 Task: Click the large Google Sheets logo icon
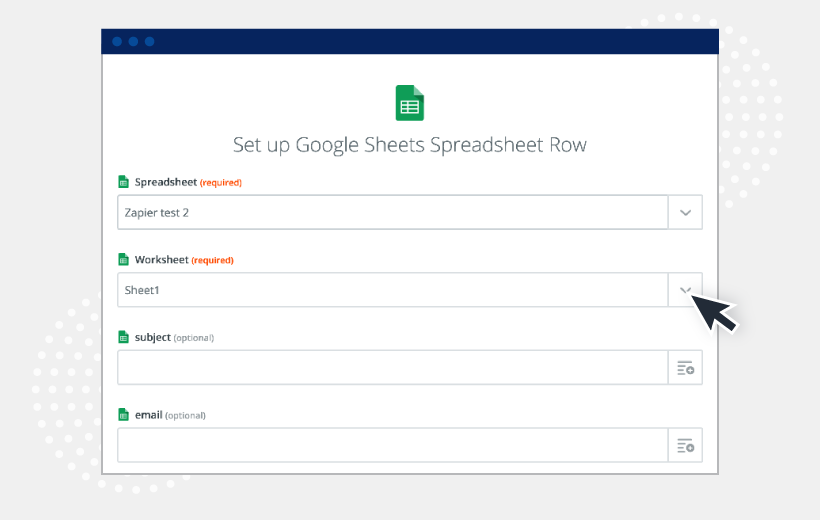coord(409,103)
